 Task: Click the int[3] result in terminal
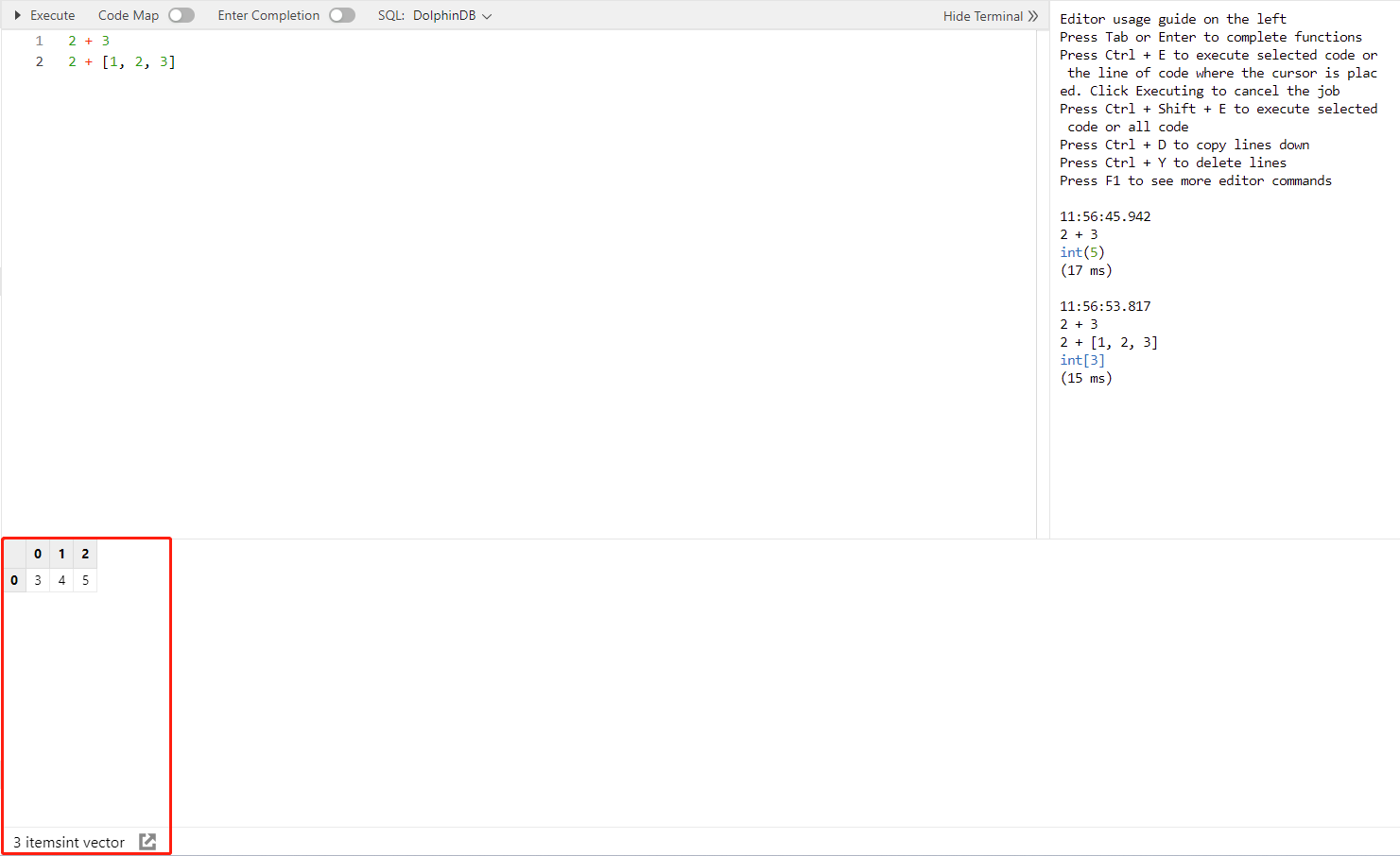[x=1081, y=360]
